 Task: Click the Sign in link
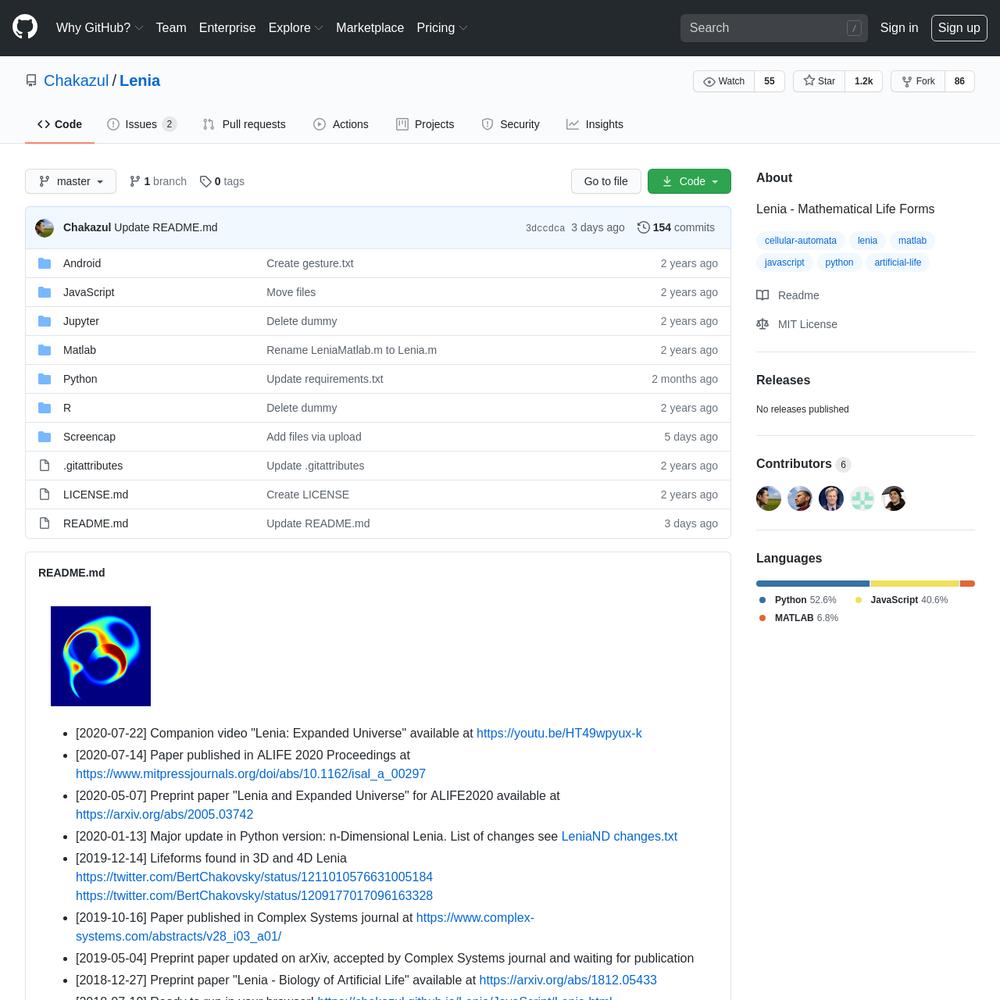(x=899, y=27)
